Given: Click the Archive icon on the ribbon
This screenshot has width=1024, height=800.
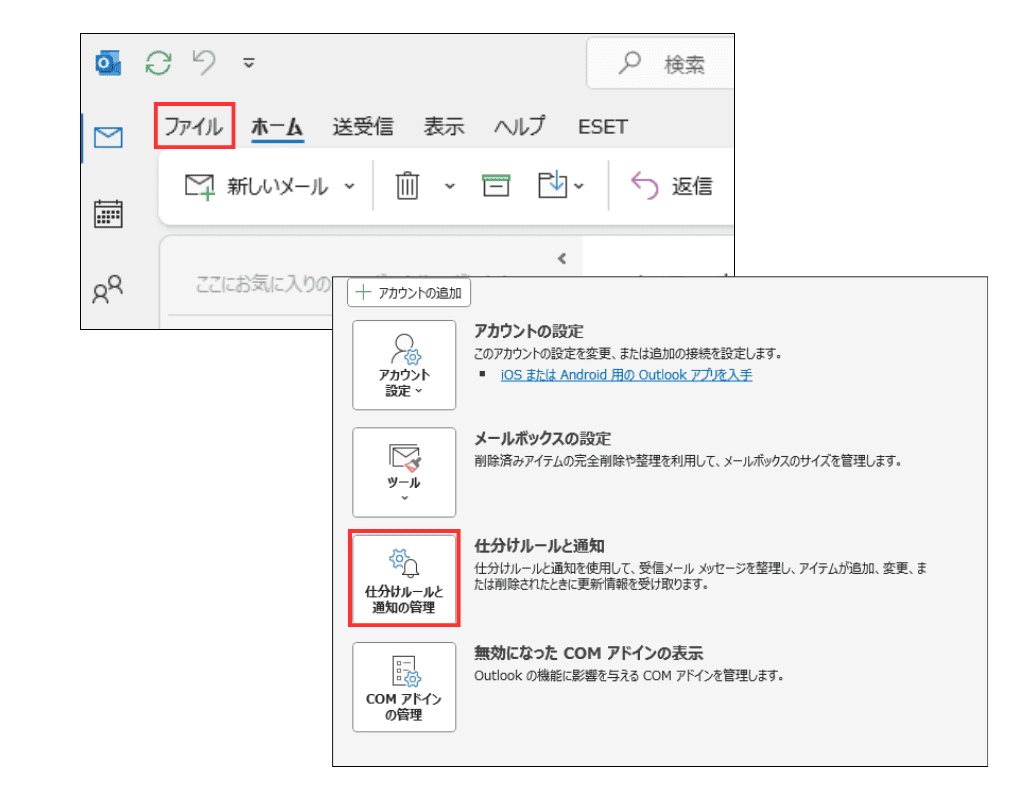Looking at the screenshot, I should pos(495,185).
